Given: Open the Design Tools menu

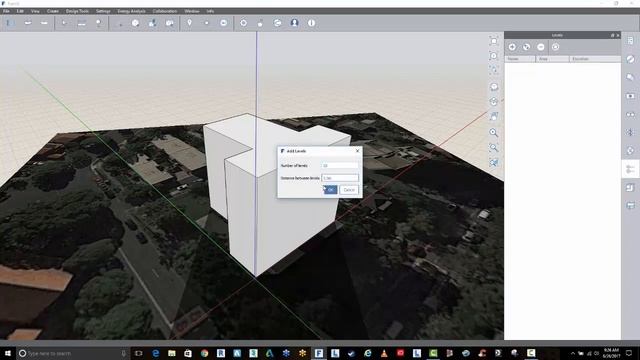Looking at the screenshot, I should [77, 11].
